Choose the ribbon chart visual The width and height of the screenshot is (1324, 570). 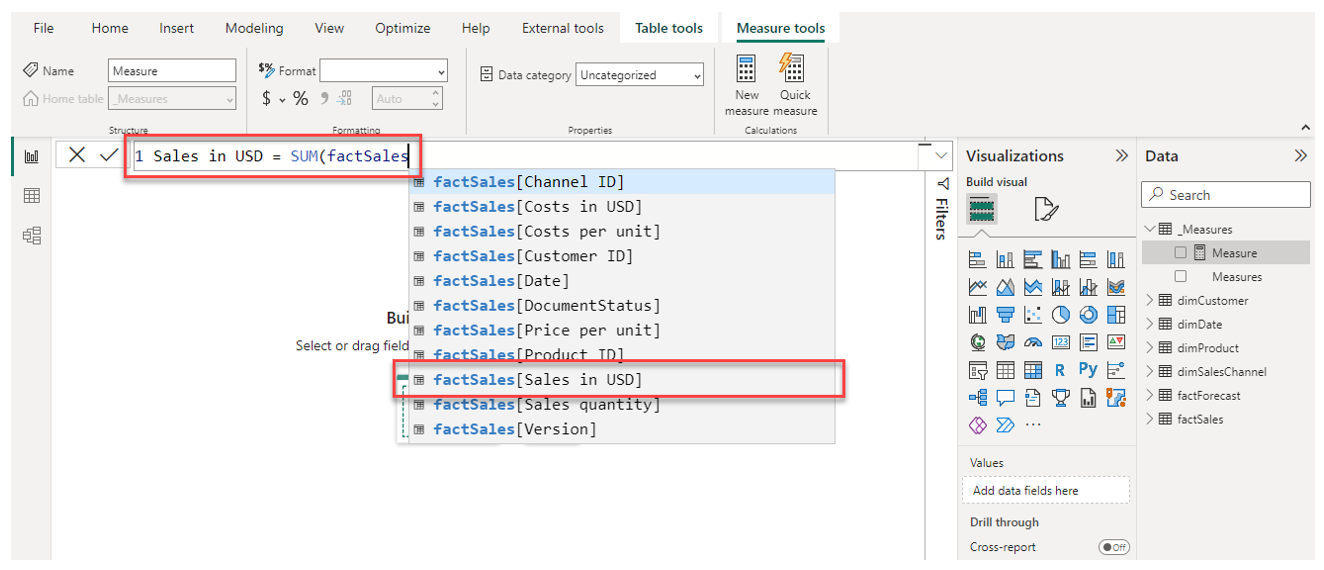pyautogui.click(x=1117, y=288)
